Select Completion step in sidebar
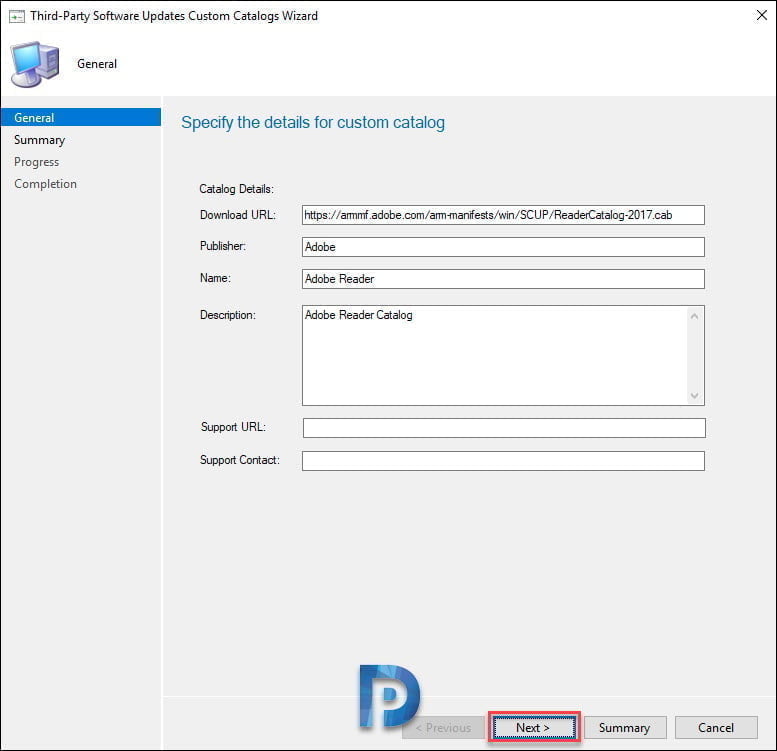The width and height of the screenshot is (777, 751). pos(46,184)
